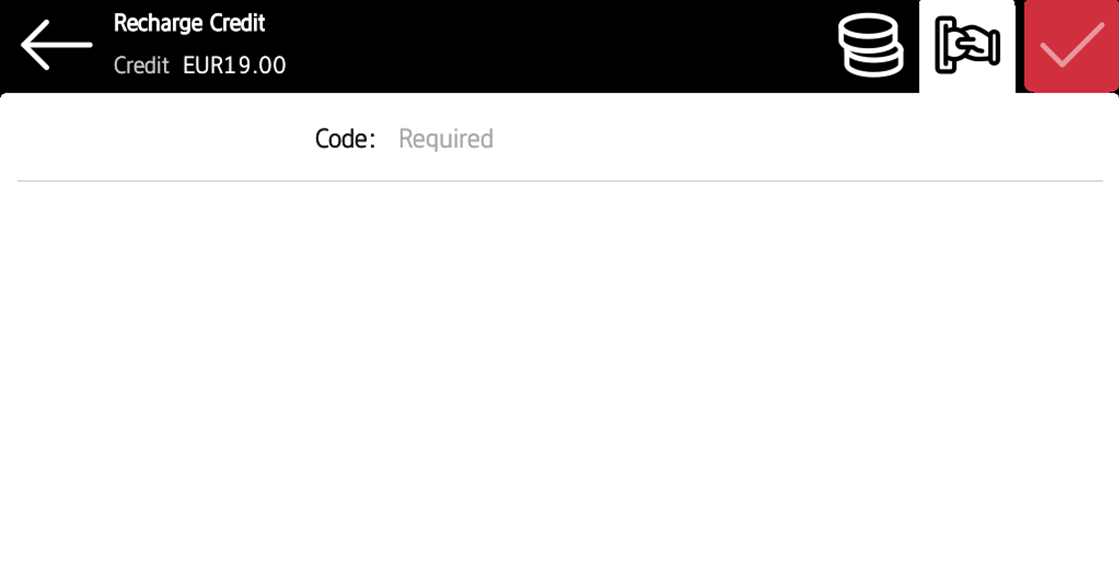Switch to coin payment recharge method
1119x588 pixels.
point(871,45)
